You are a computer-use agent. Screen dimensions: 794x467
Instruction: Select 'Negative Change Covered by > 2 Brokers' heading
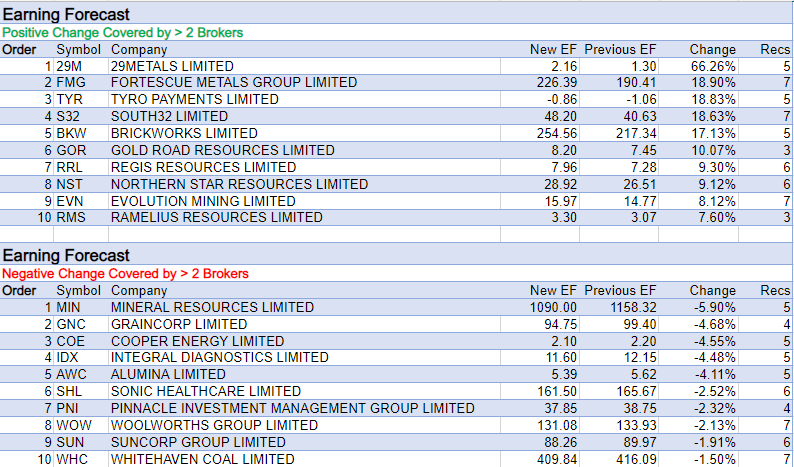point(125,273)
